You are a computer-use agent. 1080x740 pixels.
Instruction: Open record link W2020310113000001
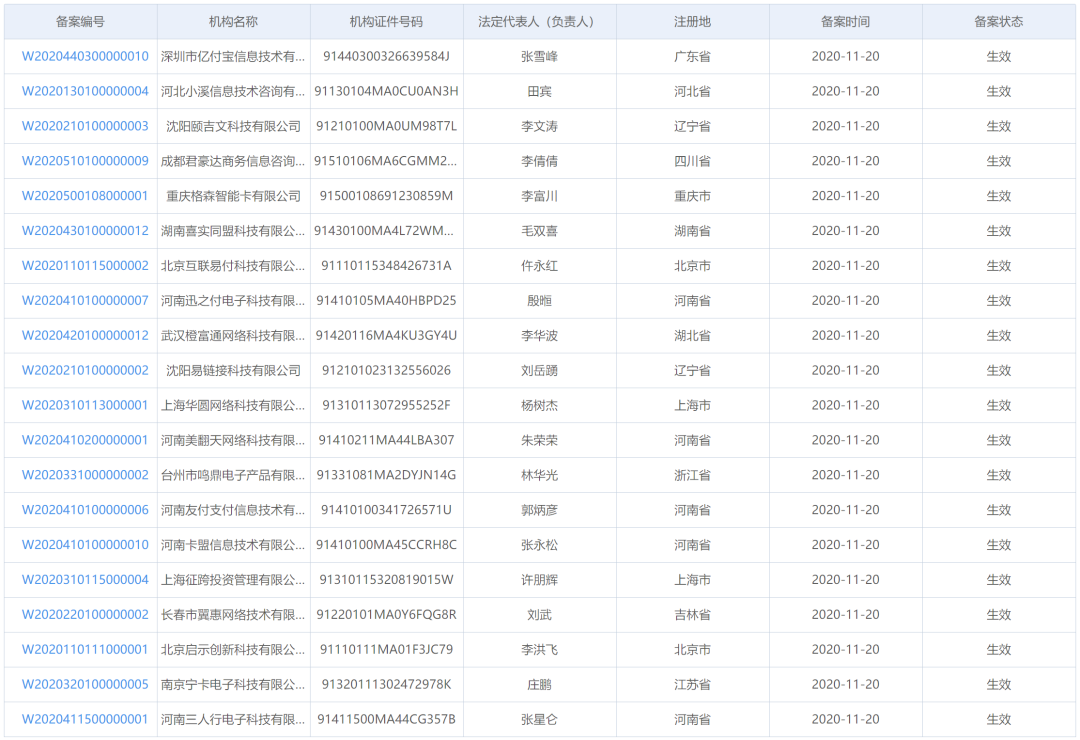point(85,405)
